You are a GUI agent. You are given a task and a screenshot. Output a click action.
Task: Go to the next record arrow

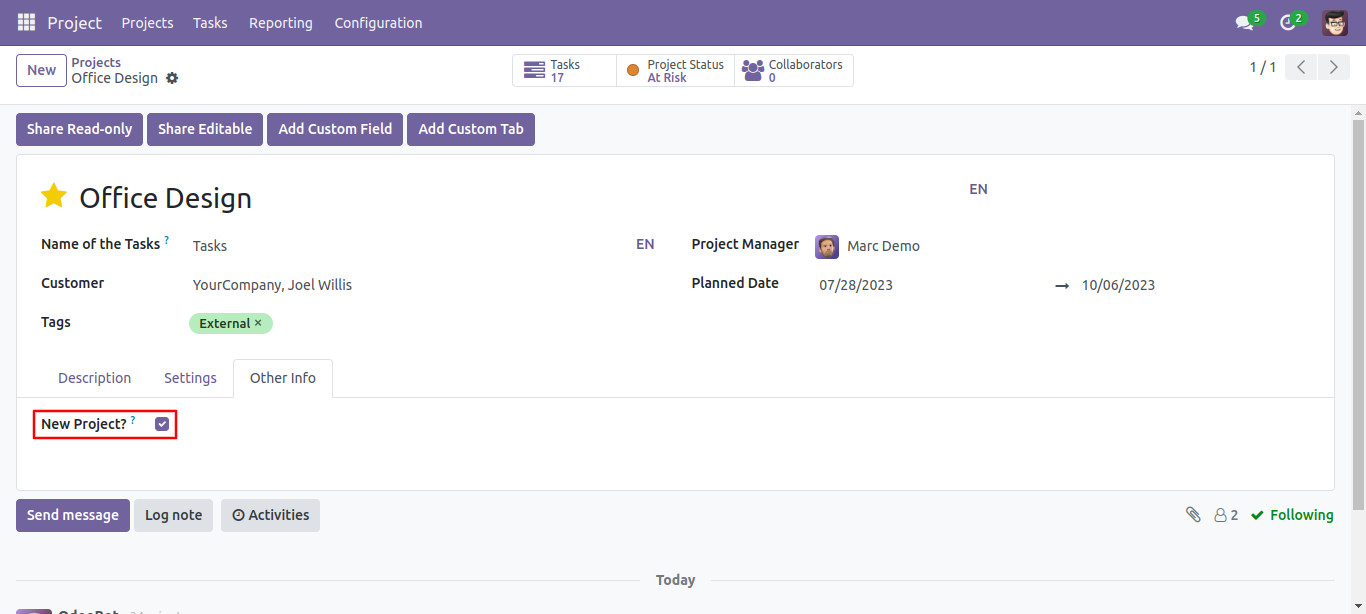coord(1333,68)
